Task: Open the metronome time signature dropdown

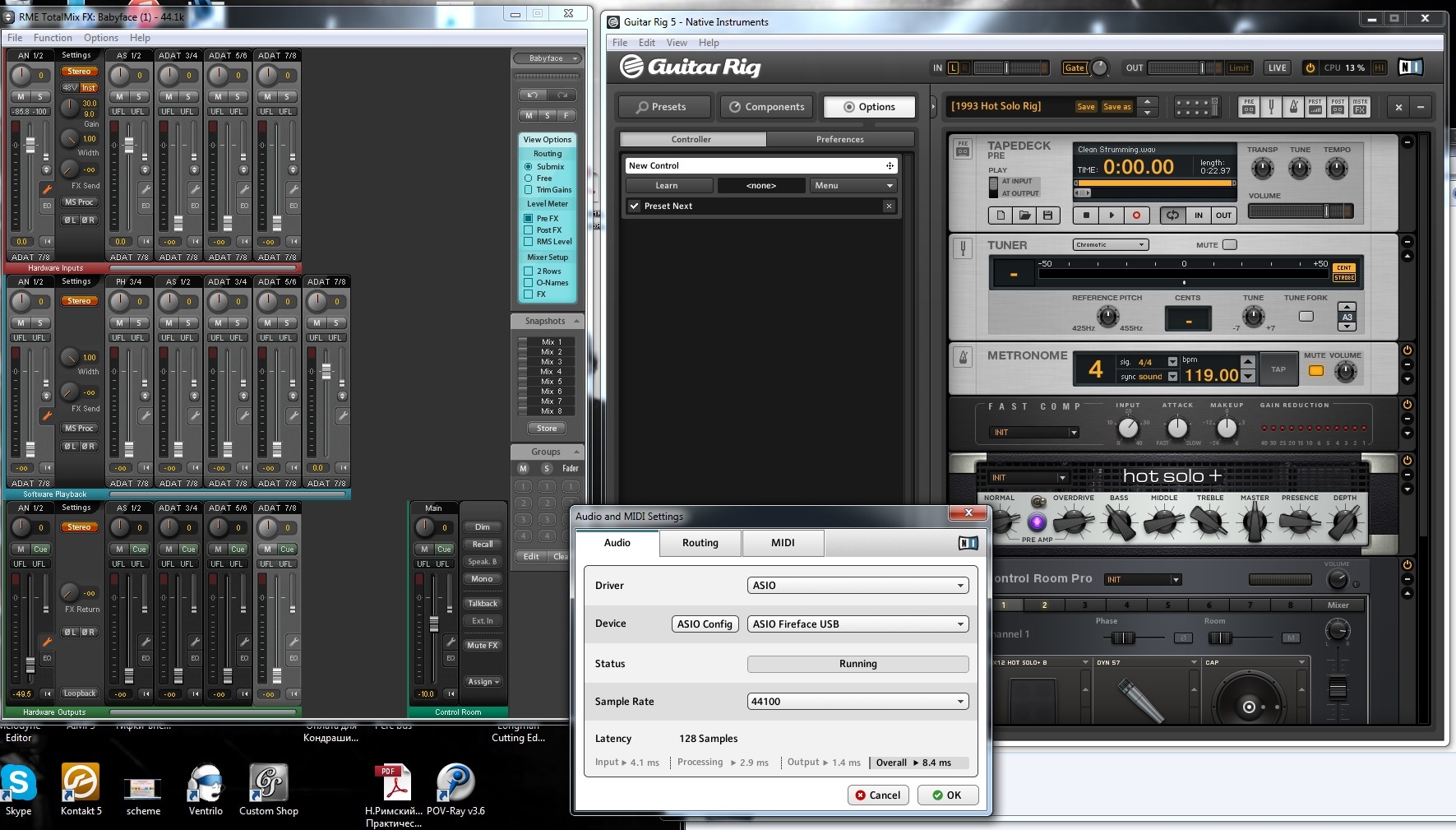Action: [x=1172, y=362]
